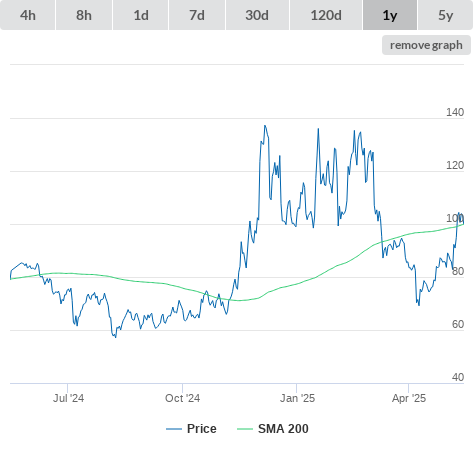Click the 140 y-axis value label

coord(455,112)
